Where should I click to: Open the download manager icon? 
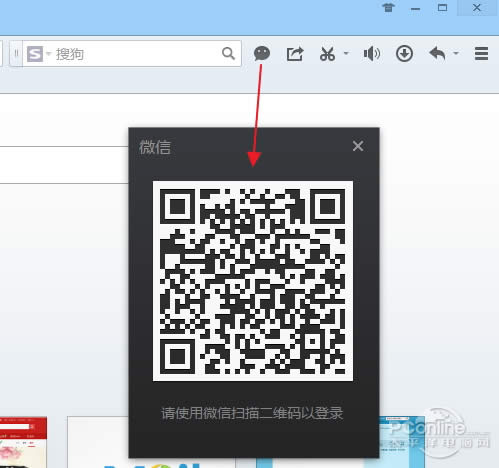[404, 54]
